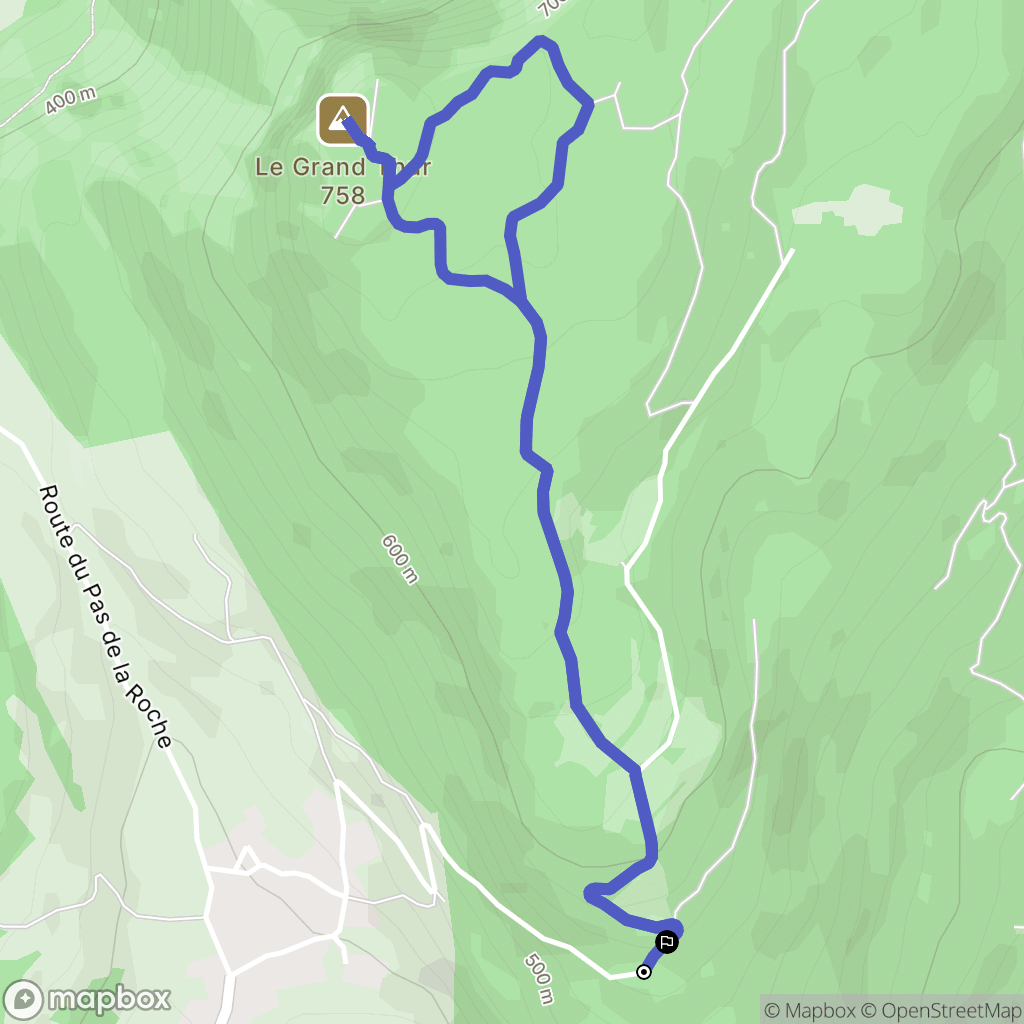Click the pale clearing patch in the northeast forest

click(848, 209)
